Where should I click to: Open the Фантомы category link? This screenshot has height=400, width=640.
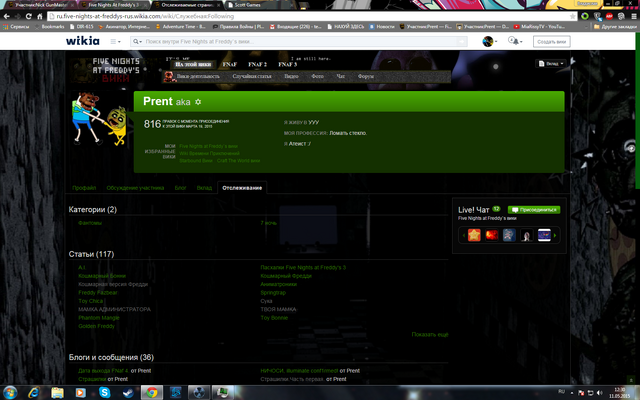click(90, 223)
